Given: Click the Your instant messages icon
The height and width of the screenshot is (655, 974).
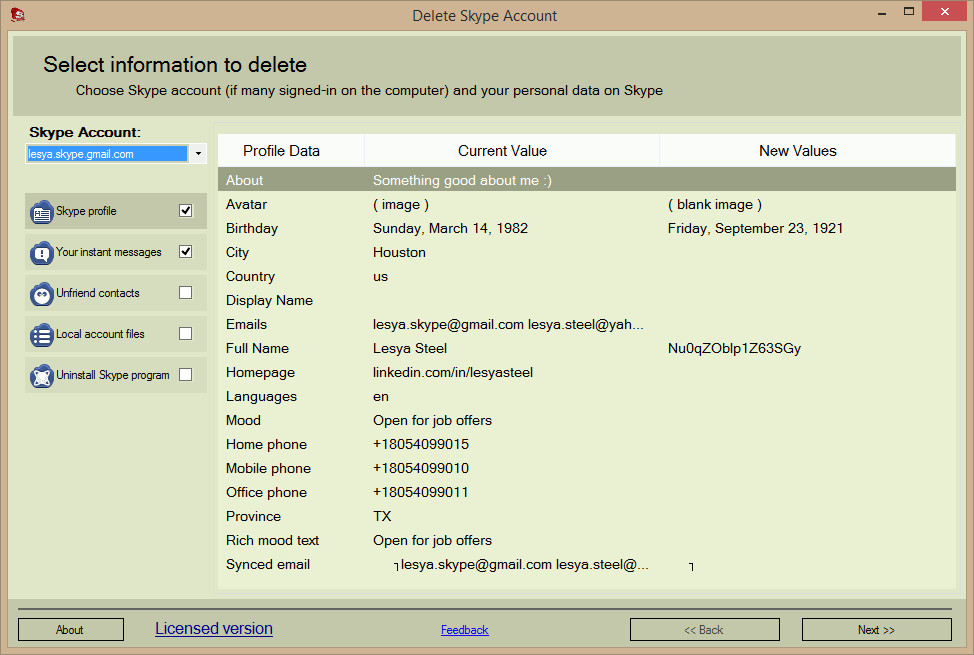Looking at the screenshot, I should point(42,253).
